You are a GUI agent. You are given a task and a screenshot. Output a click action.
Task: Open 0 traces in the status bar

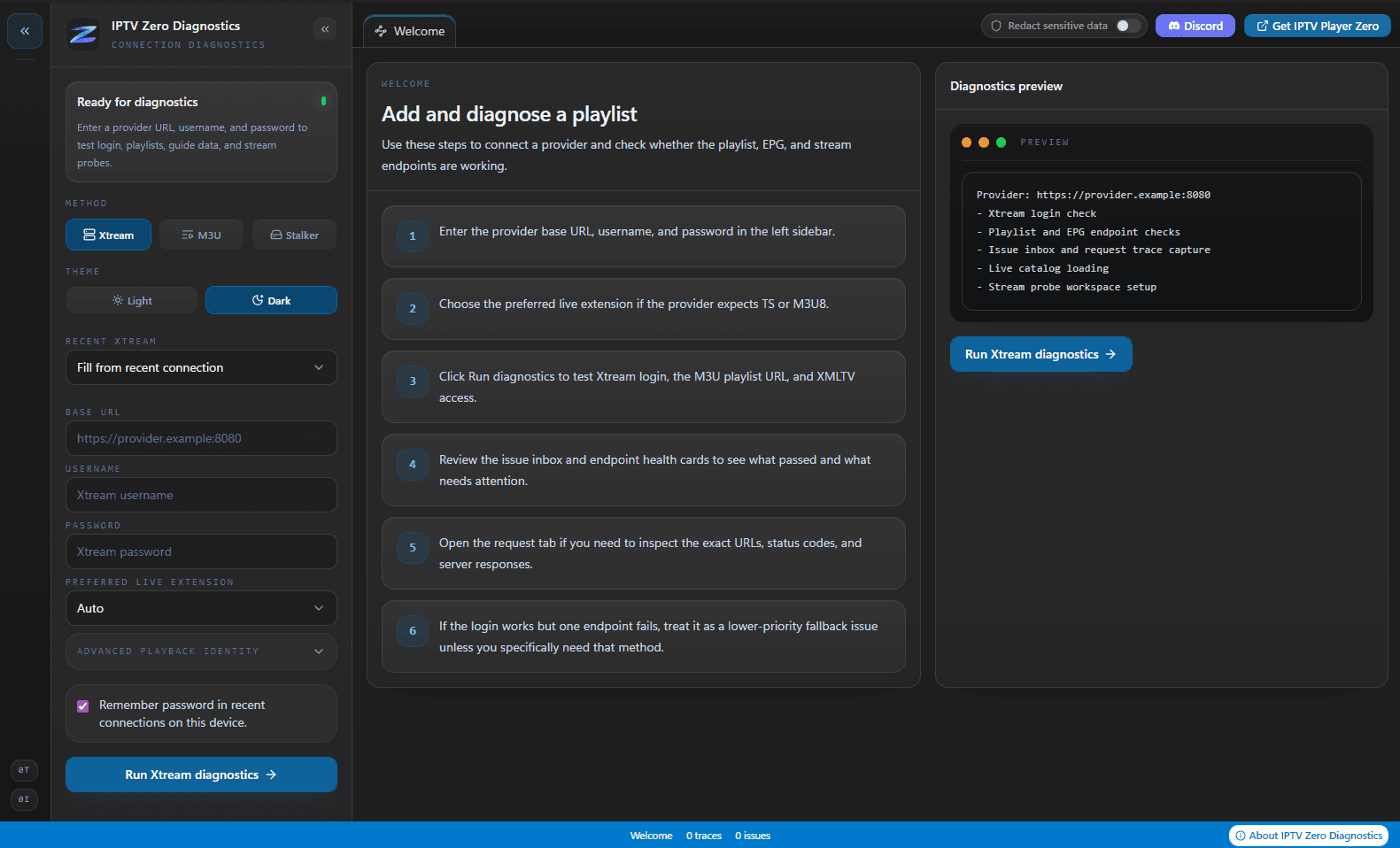pyautogui.click(x=704, y=836)
